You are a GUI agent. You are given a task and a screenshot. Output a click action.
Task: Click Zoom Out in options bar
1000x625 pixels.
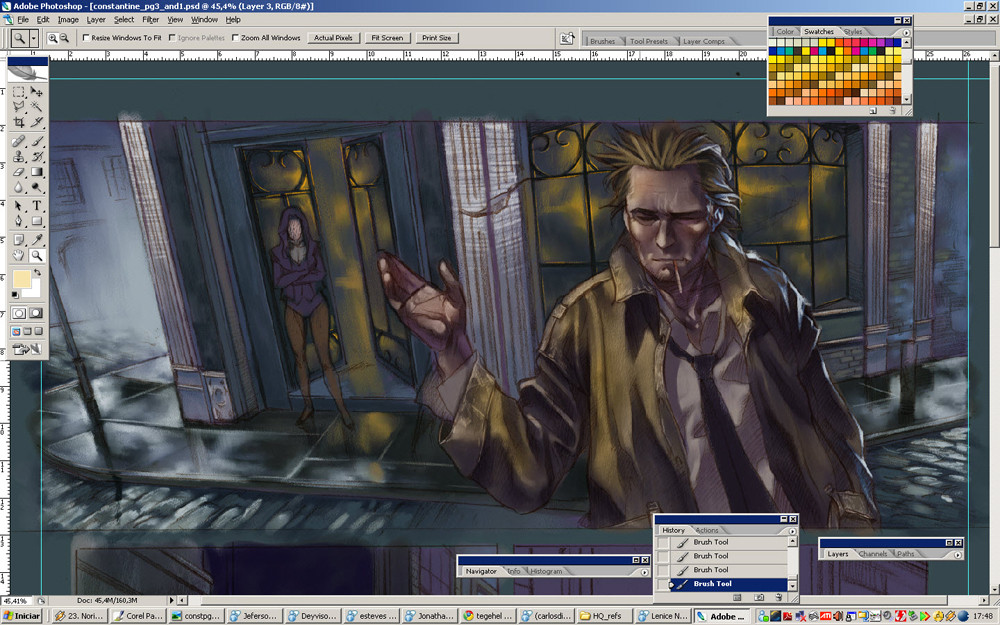coord(64,38)
